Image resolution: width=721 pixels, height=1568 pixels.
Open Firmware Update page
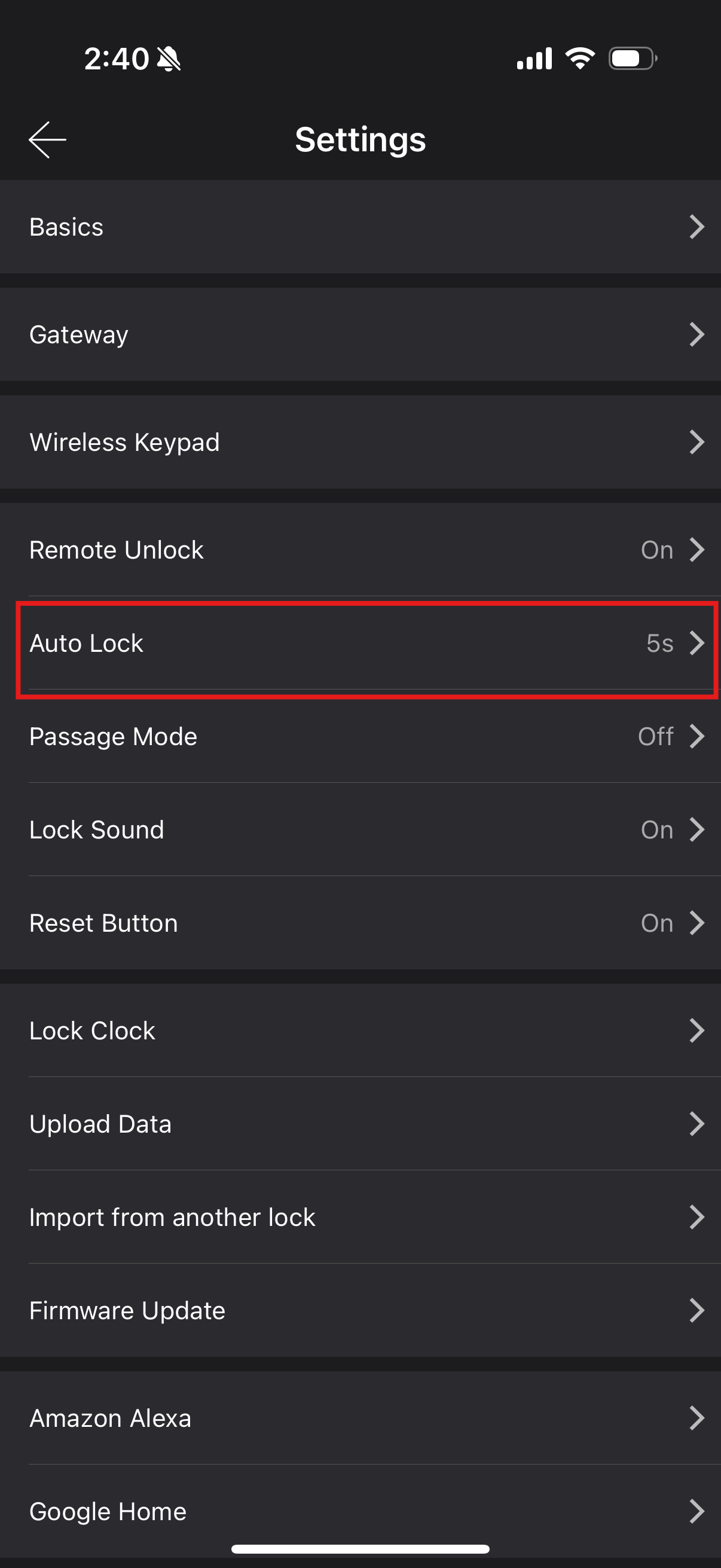pos(360,1310)
